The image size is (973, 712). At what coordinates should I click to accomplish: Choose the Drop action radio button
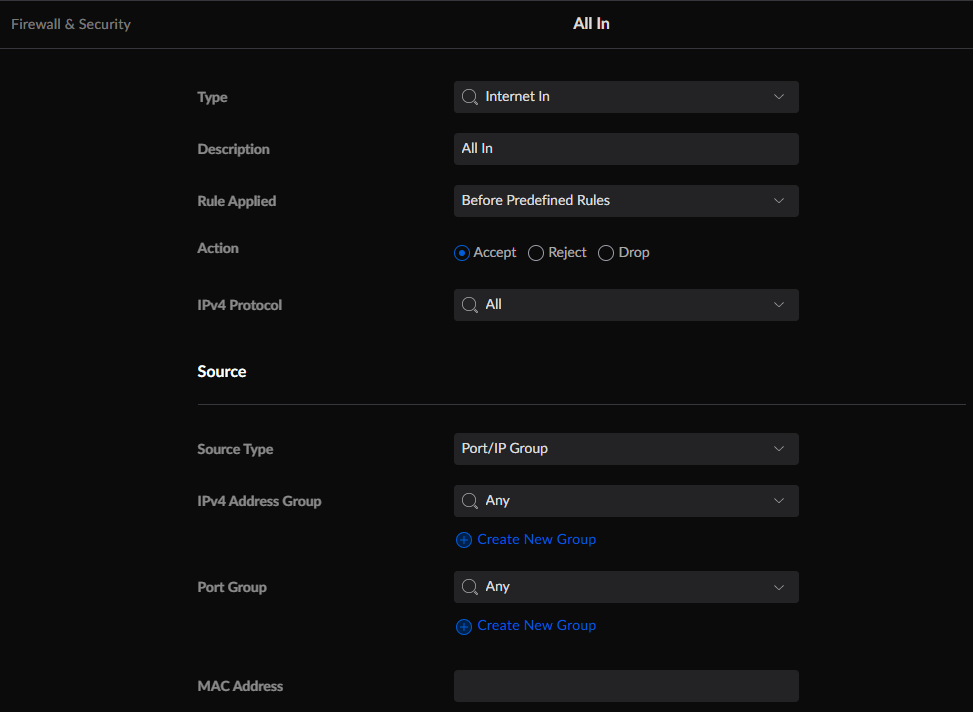606,253
